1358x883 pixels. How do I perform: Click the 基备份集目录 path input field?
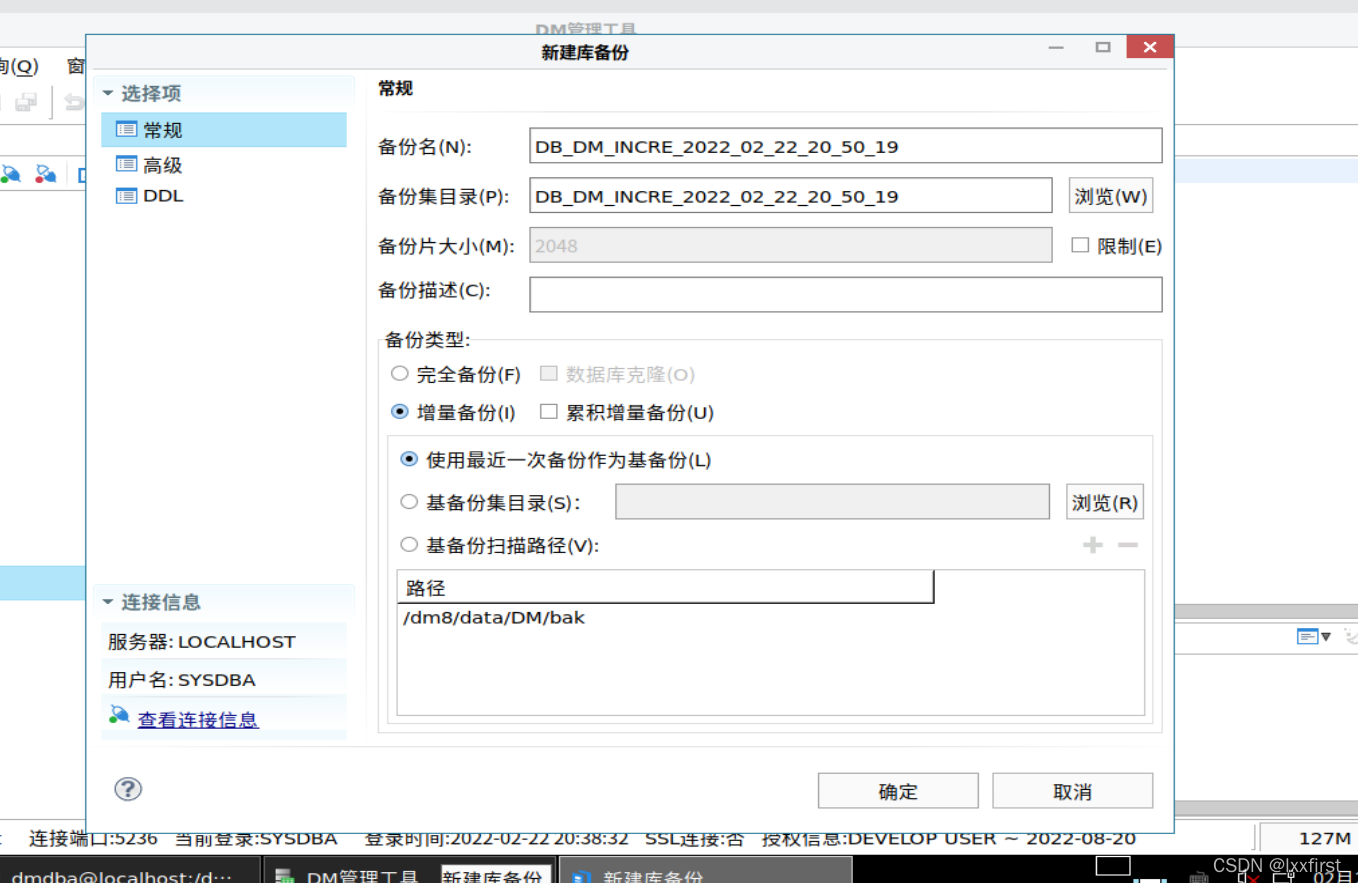[832, 502]
